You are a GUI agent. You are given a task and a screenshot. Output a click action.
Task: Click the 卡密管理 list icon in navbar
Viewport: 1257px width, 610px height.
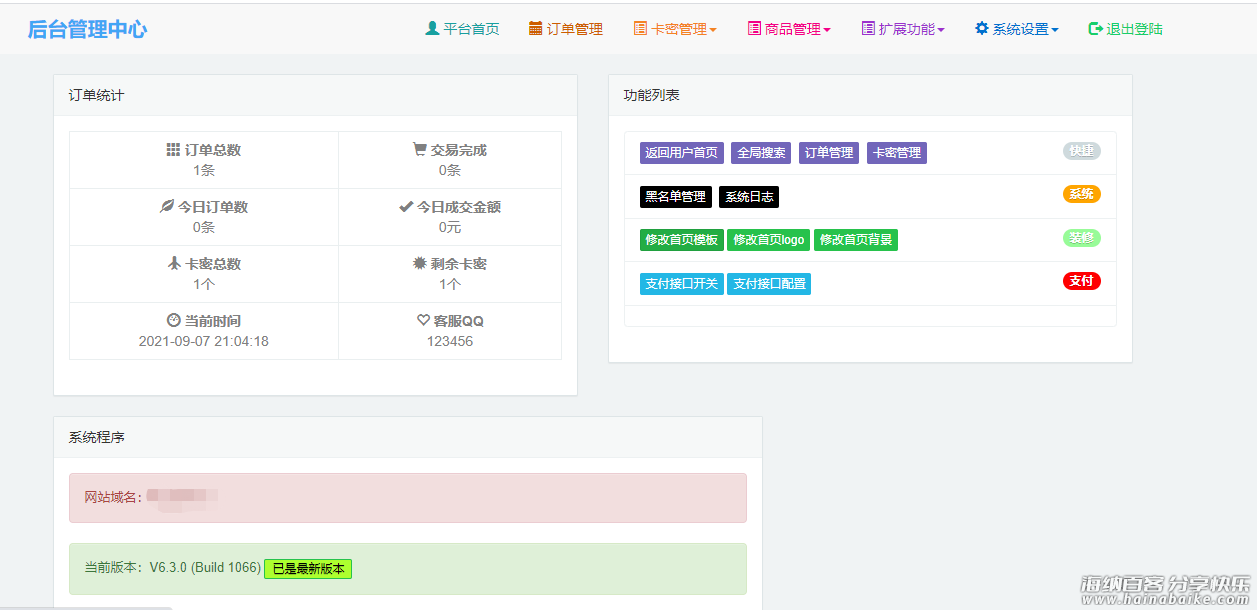coord(640,28)
